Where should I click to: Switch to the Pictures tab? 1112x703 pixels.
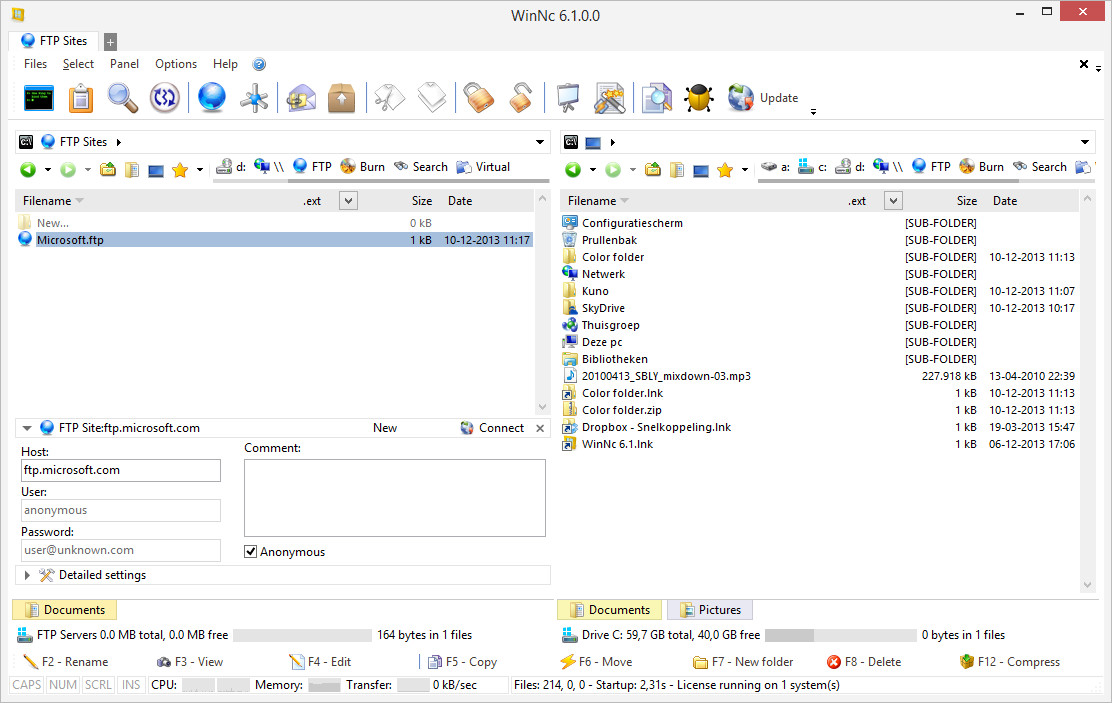click(710, 610)
